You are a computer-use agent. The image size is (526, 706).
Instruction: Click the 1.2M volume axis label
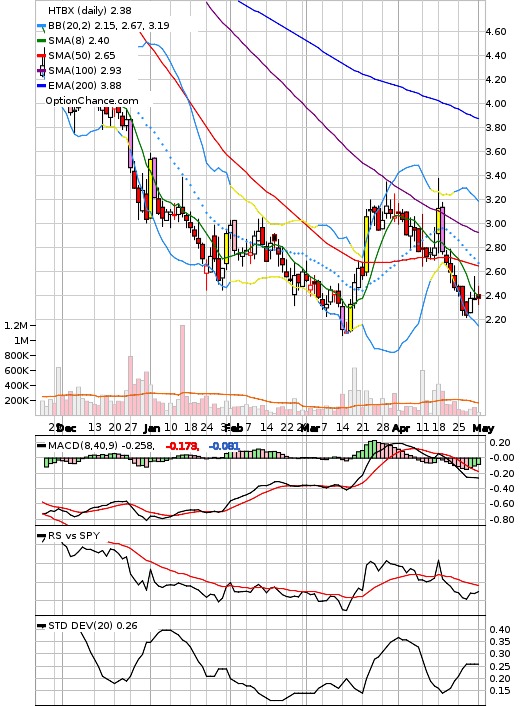tap(16, 326)
